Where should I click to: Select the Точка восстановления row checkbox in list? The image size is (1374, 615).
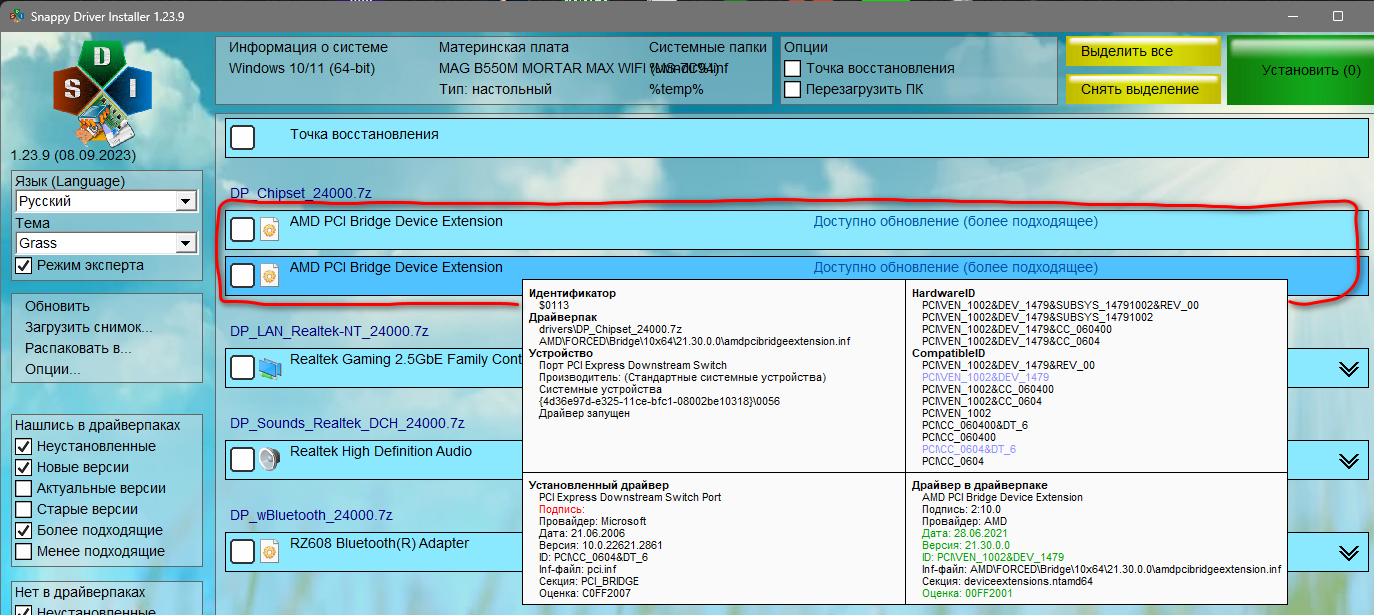click(242, 138)
